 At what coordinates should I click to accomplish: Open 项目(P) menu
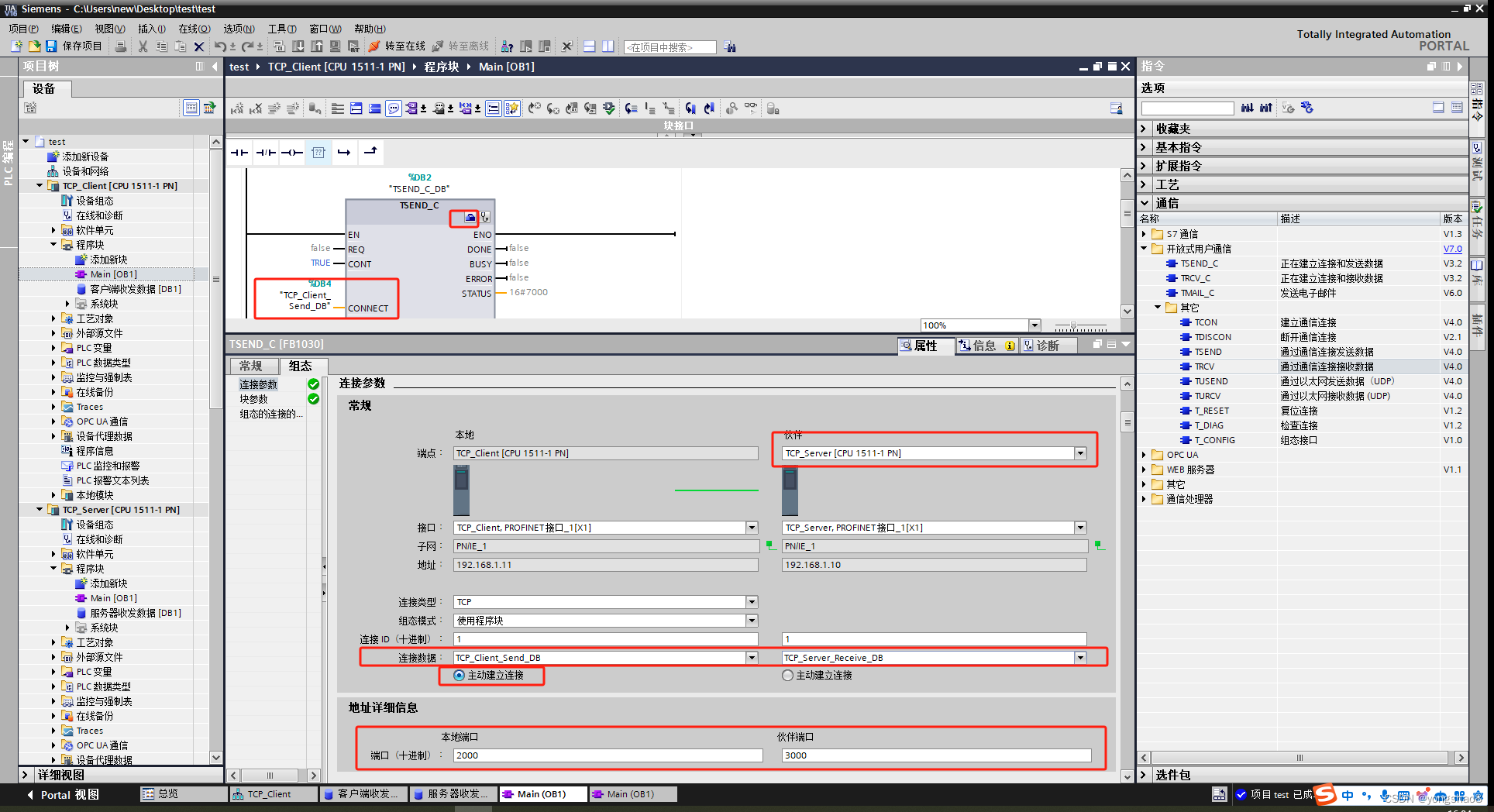pos(24,29)
